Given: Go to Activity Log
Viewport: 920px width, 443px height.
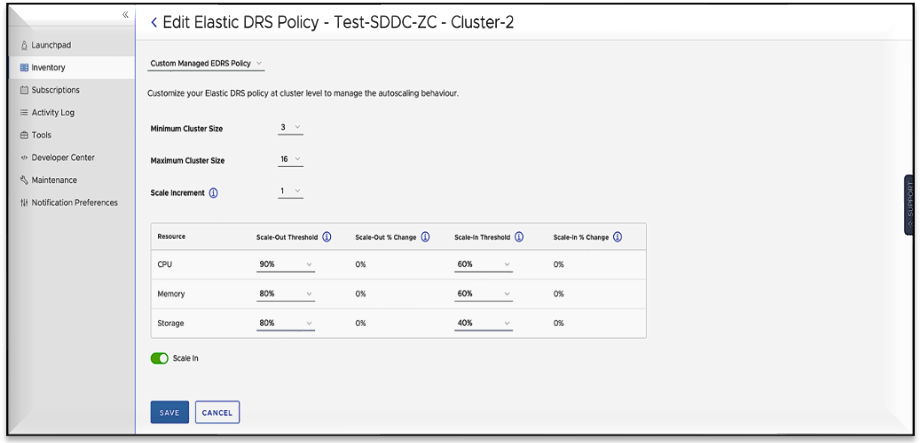Looking at the screenshot, I should click(x=52, y=113).
